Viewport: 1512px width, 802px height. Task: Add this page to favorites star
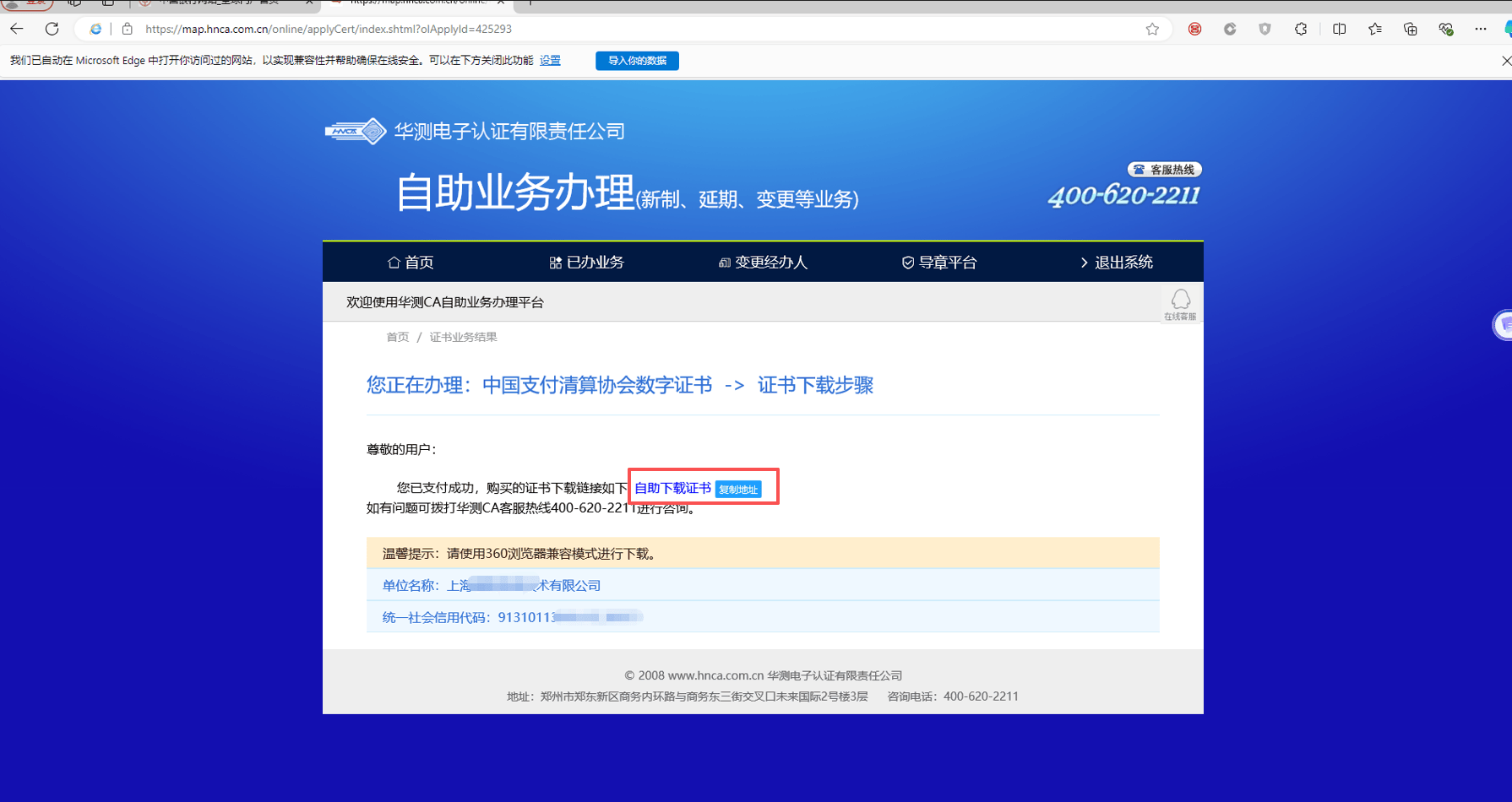pyautogui.click(x=1152, y=29)
